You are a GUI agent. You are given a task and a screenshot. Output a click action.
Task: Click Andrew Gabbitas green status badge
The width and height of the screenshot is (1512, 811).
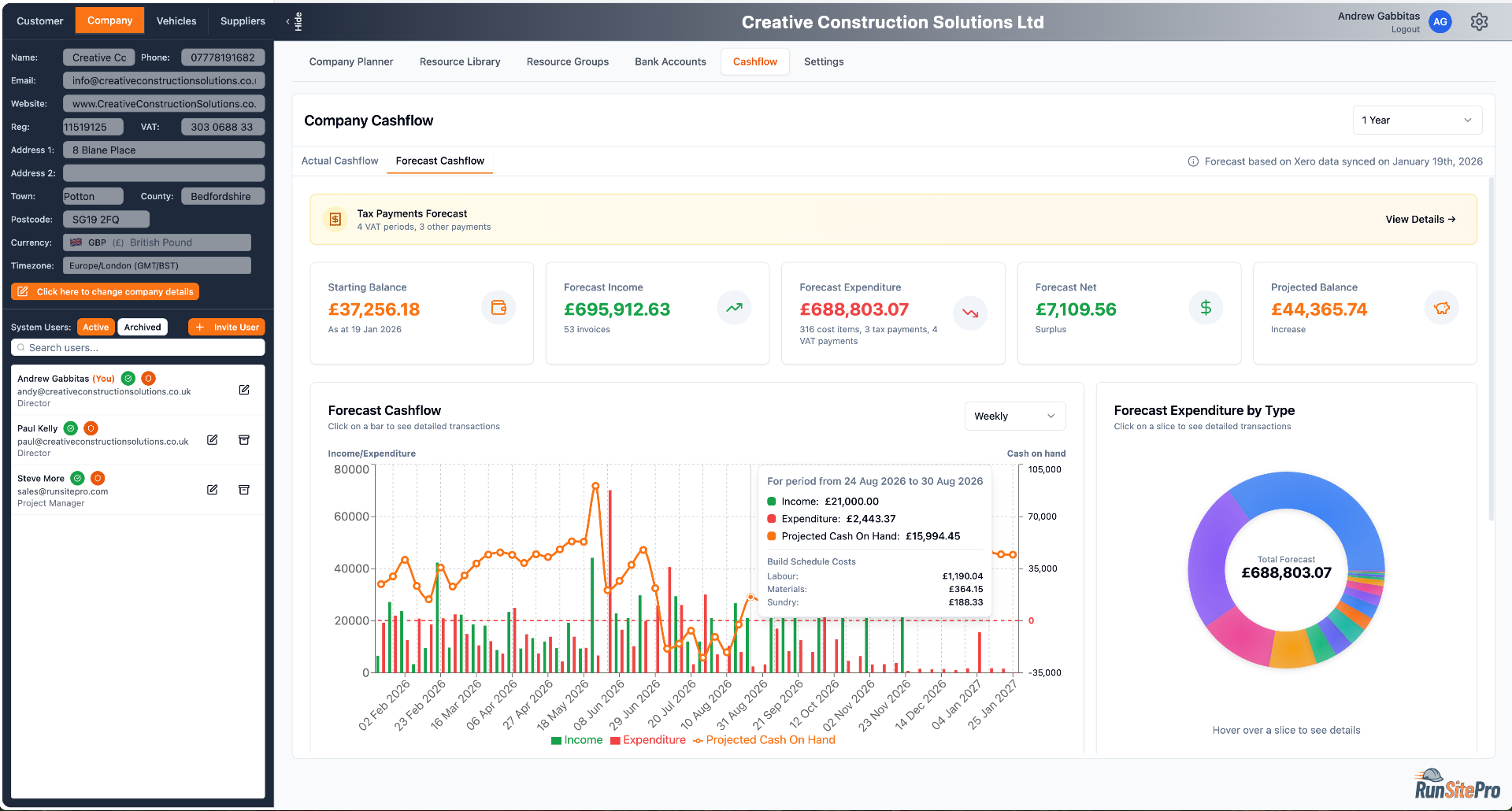tap(128, 379)
